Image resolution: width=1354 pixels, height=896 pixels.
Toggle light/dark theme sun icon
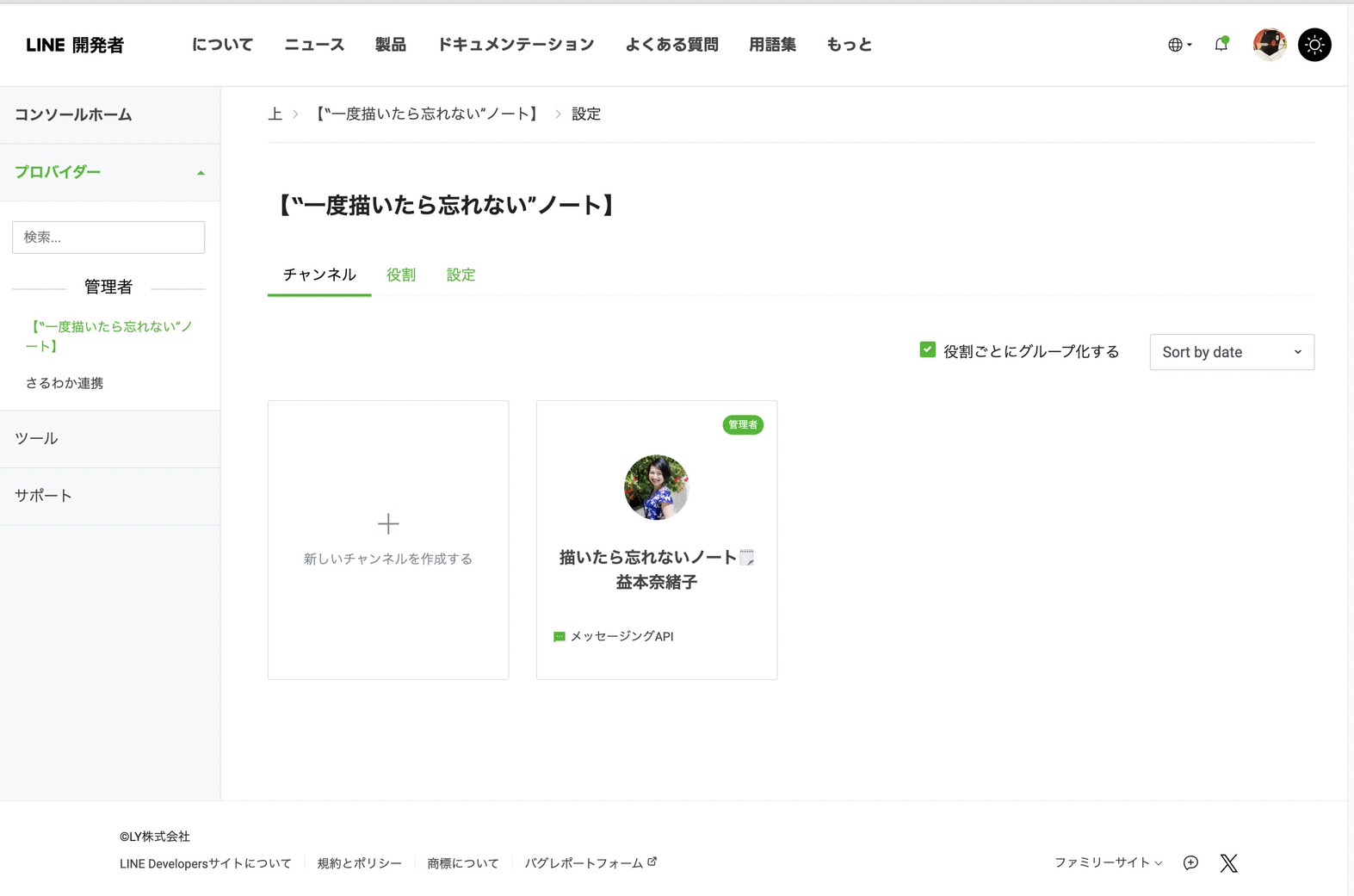pos(1314,45)
